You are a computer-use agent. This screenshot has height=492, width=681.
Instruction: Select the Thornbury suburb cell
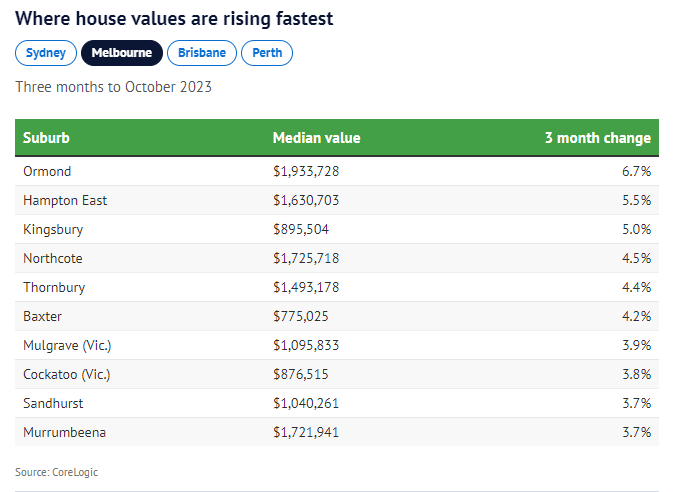pyautogui.click(x=54, y=287)
